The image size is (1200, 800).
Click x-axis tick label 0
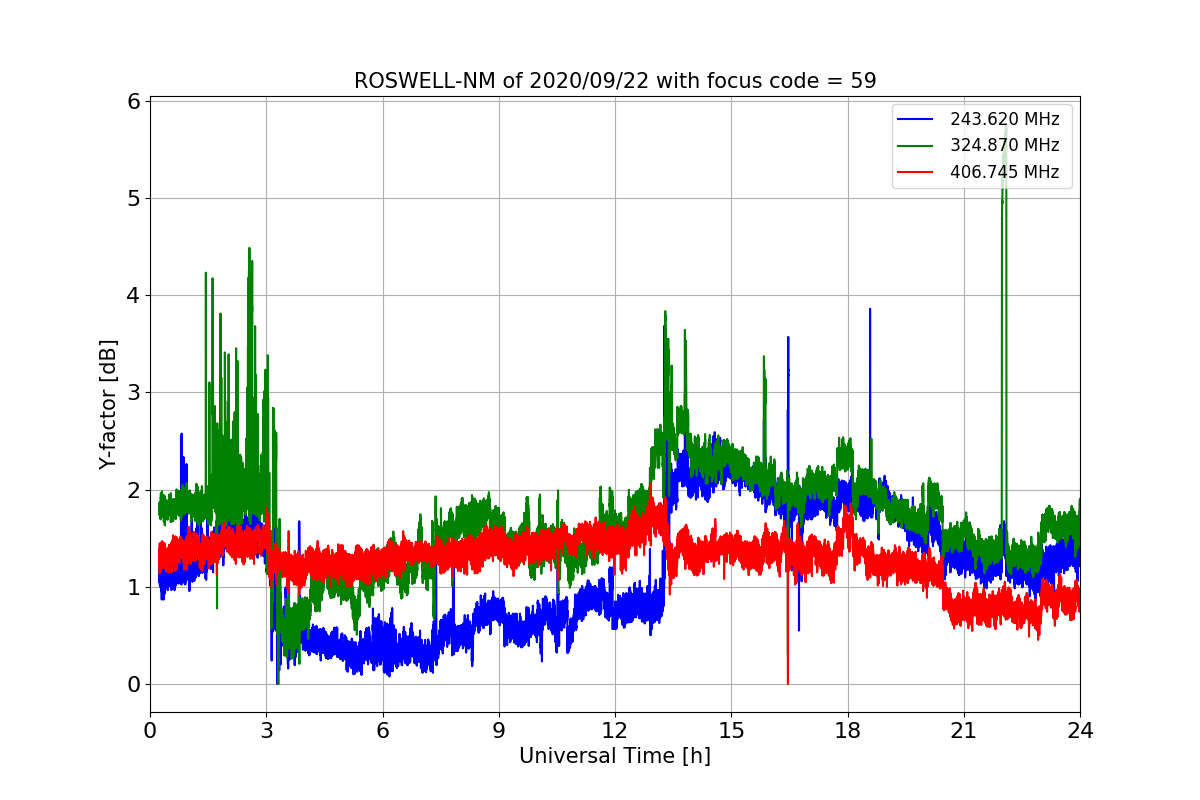pyautogui.click(x=150, y=731)
